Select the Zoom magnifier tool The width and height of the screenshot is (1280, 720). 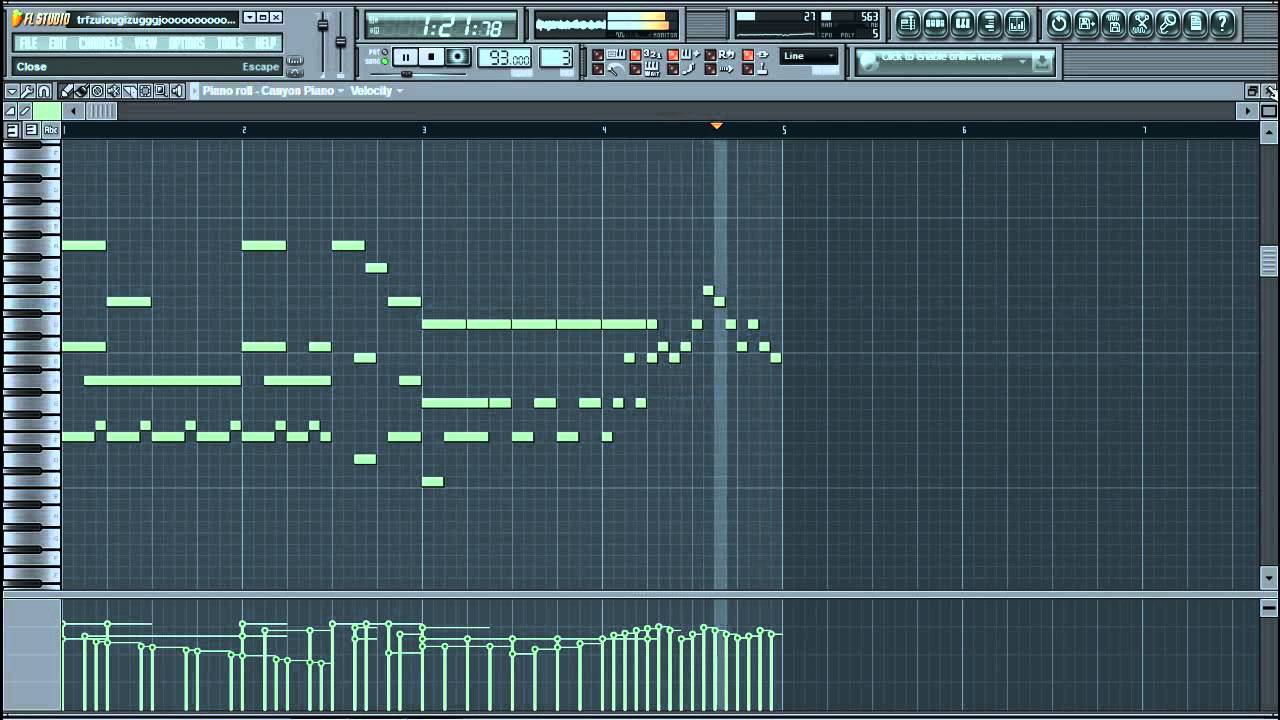coord(161,91)
